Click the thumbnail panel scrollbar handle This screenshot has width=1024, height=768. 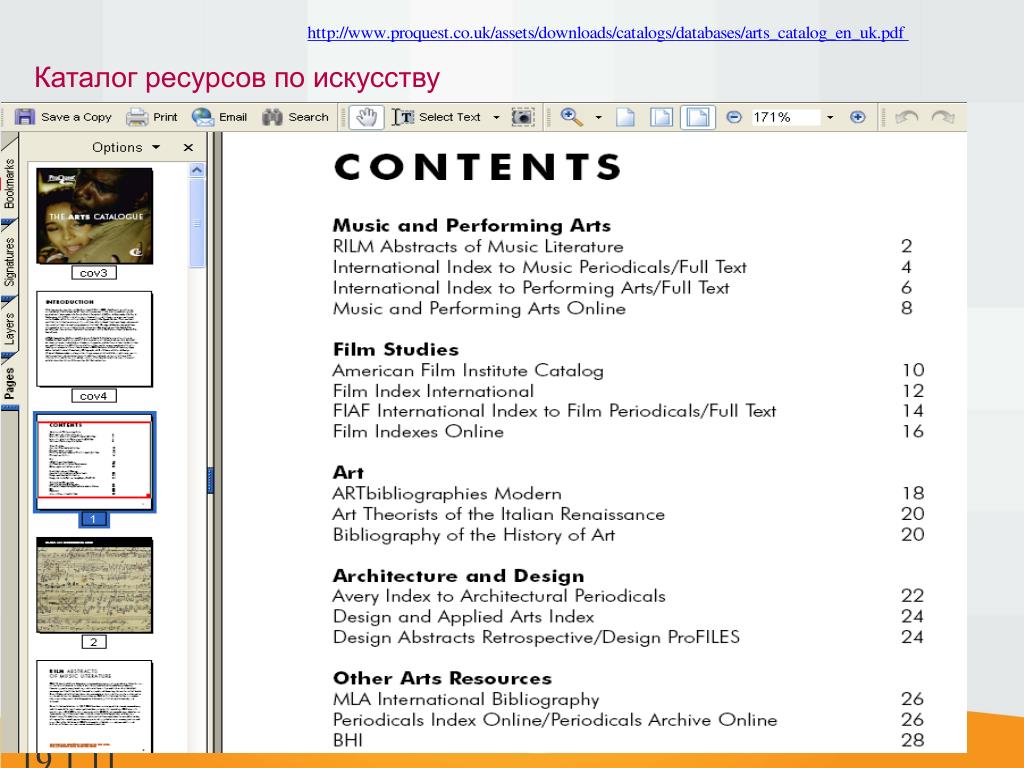coord(197,223)
